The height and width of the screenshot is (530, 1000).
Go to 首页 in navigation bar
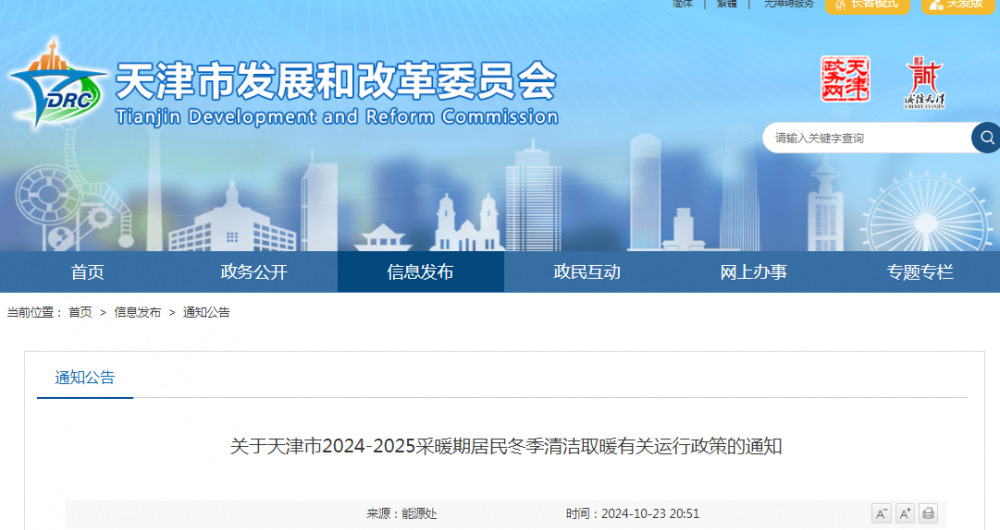87,272
